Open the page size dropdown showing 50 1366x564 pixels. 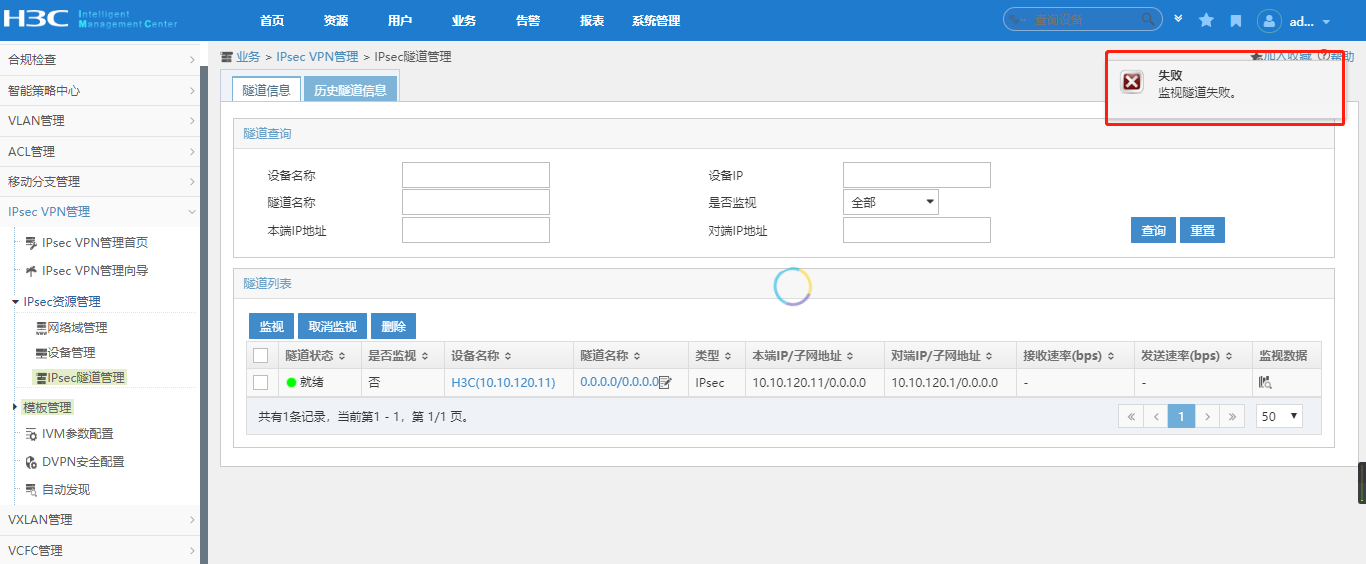(x=1279, y=417)
